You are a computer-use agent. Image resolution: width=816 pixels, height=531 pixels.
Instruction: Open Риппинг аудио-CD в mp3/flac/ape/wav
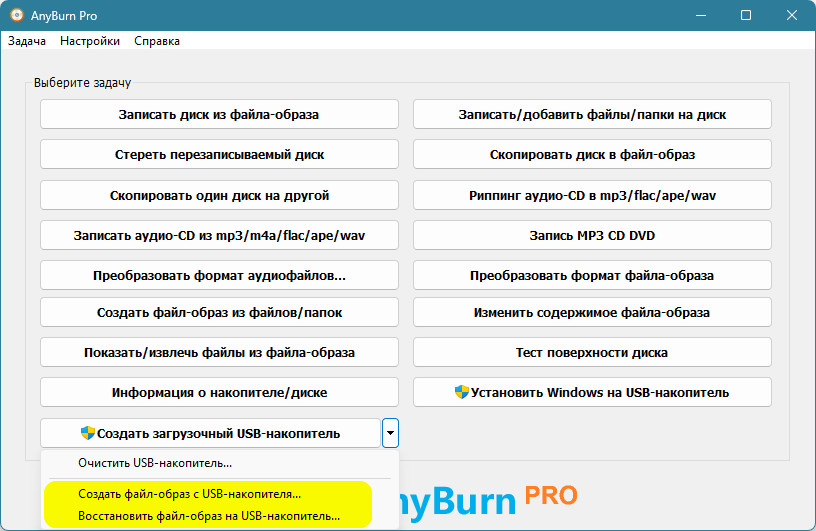coord(592,195)
